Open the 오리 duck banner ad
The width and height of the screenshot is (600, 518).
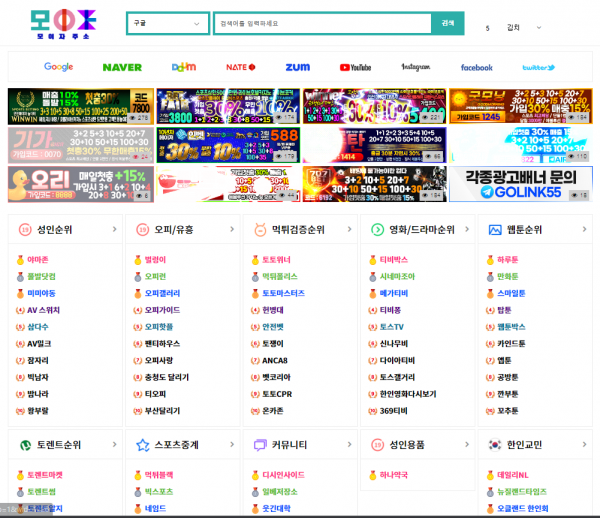click(x=81, y=184)
